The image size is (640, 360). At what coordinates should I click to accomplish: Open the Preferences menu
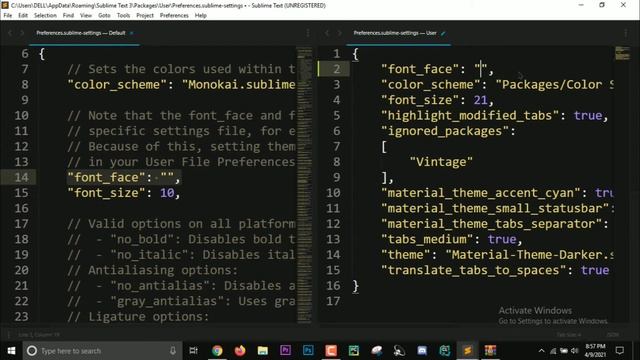click(174, 16)
